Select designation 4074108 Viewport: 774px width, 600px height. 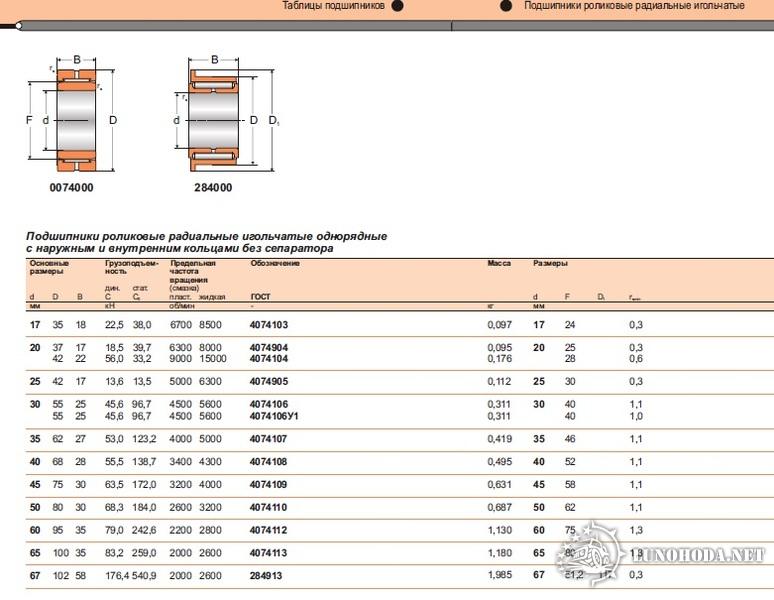269,462
